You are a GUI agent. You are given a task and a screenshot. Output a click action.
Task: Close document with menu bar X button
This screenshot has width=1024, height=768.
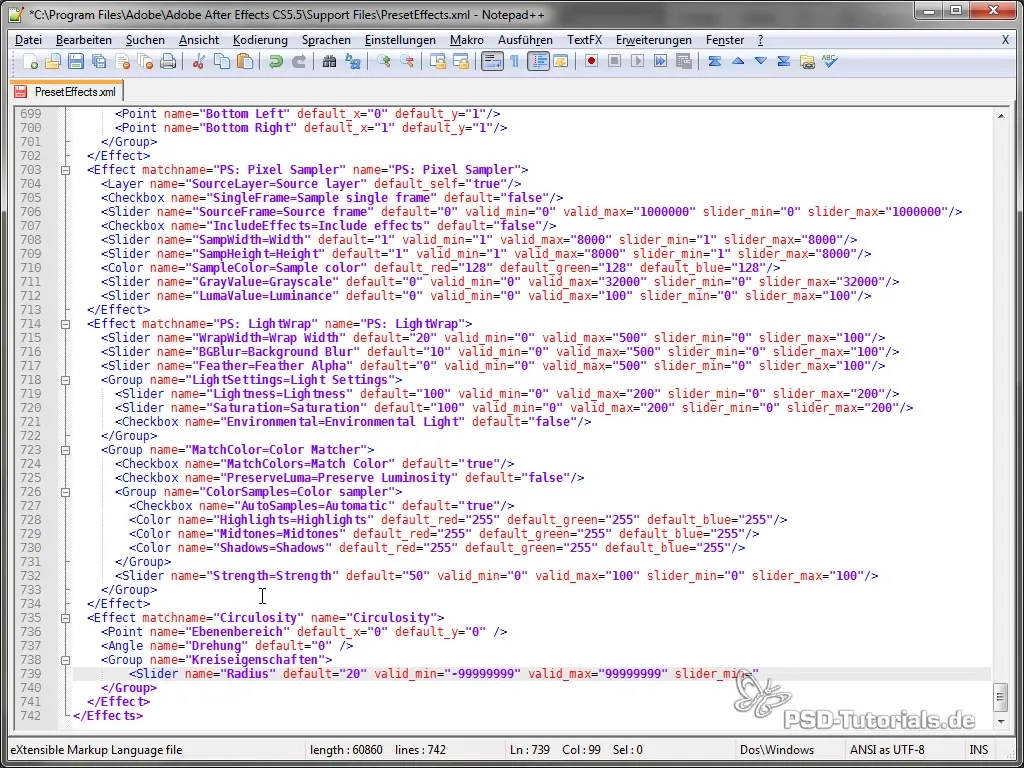(x=1006, y=40)
